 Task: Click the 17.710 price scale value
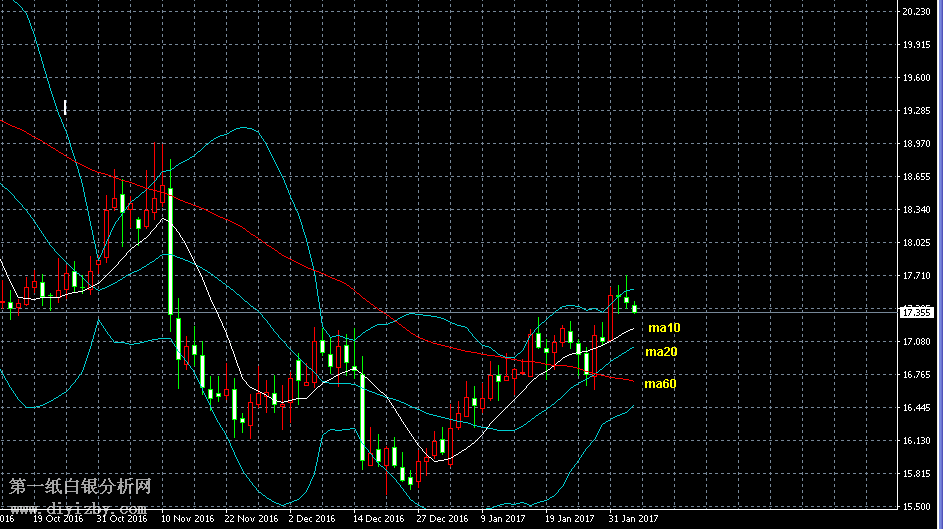point(917,276)
